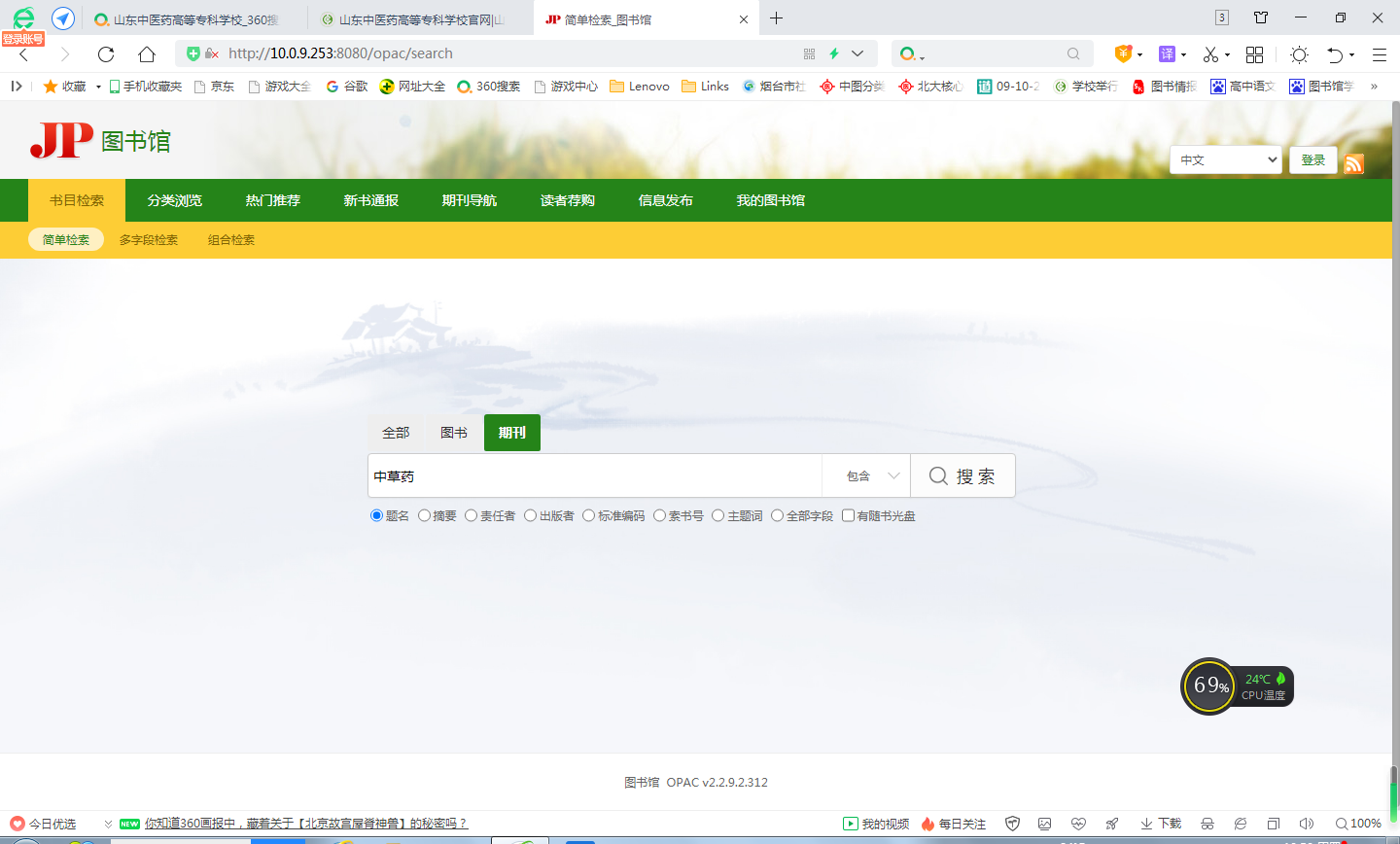
Task: Click the 100% zoom level control
Action: point(1358,824)
